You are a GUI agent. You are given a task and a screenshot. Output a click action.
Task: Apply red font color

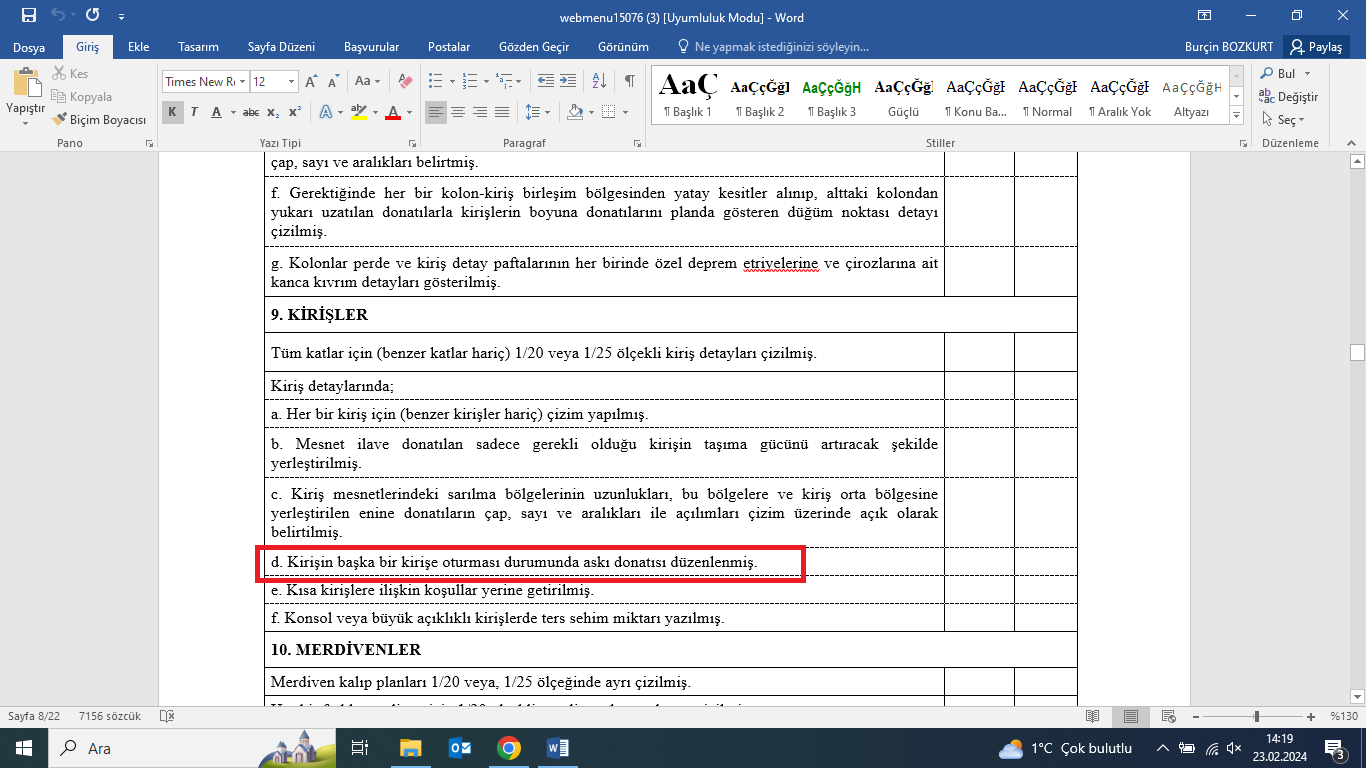pos(393,112)
